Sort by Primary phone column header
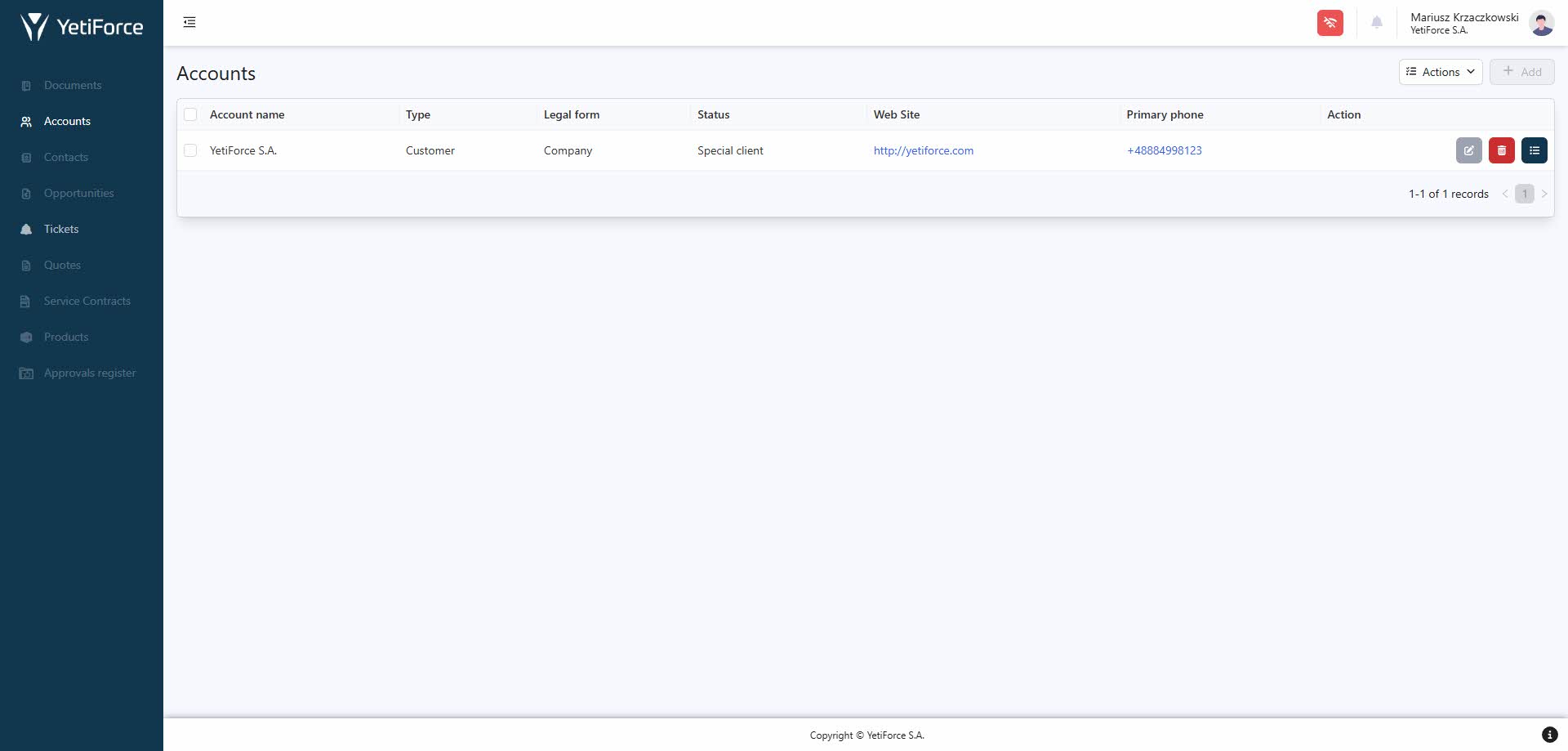Image resolution: width=1568 pixels, height=751 pixels. click(x=1165, y=114)
